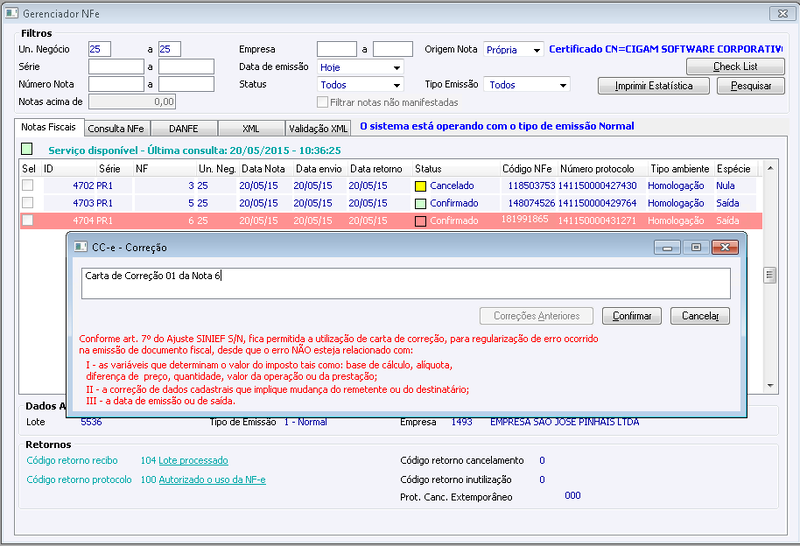Image resolution: width=800 pixels, height=546 pixels.
Task: Expand the Status filter dropdown
Action: (x=396, y=85)
